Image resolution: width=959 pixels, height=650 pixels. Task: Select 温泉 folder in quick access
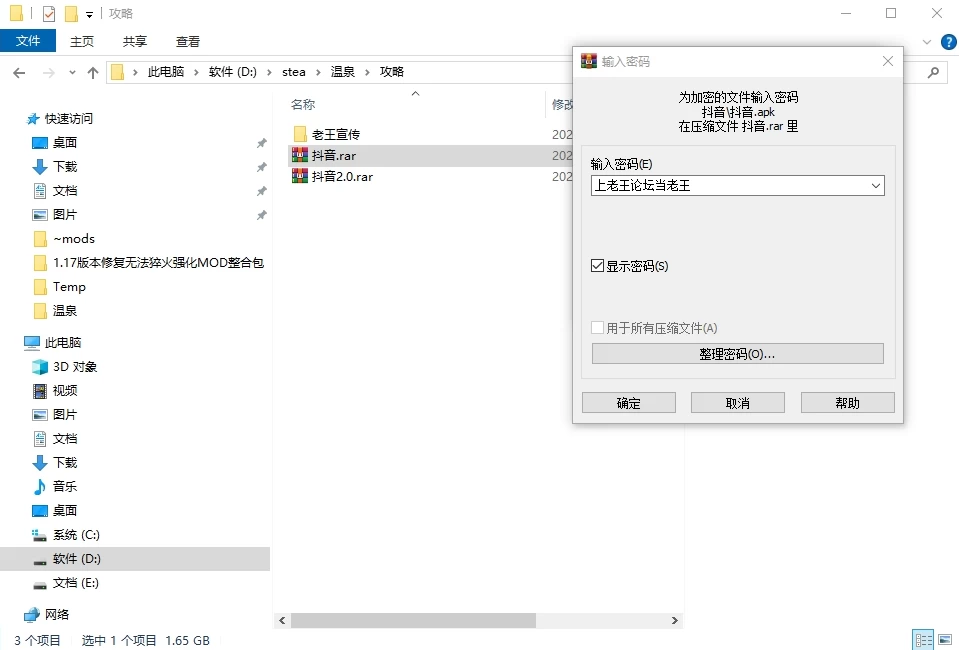65,311
